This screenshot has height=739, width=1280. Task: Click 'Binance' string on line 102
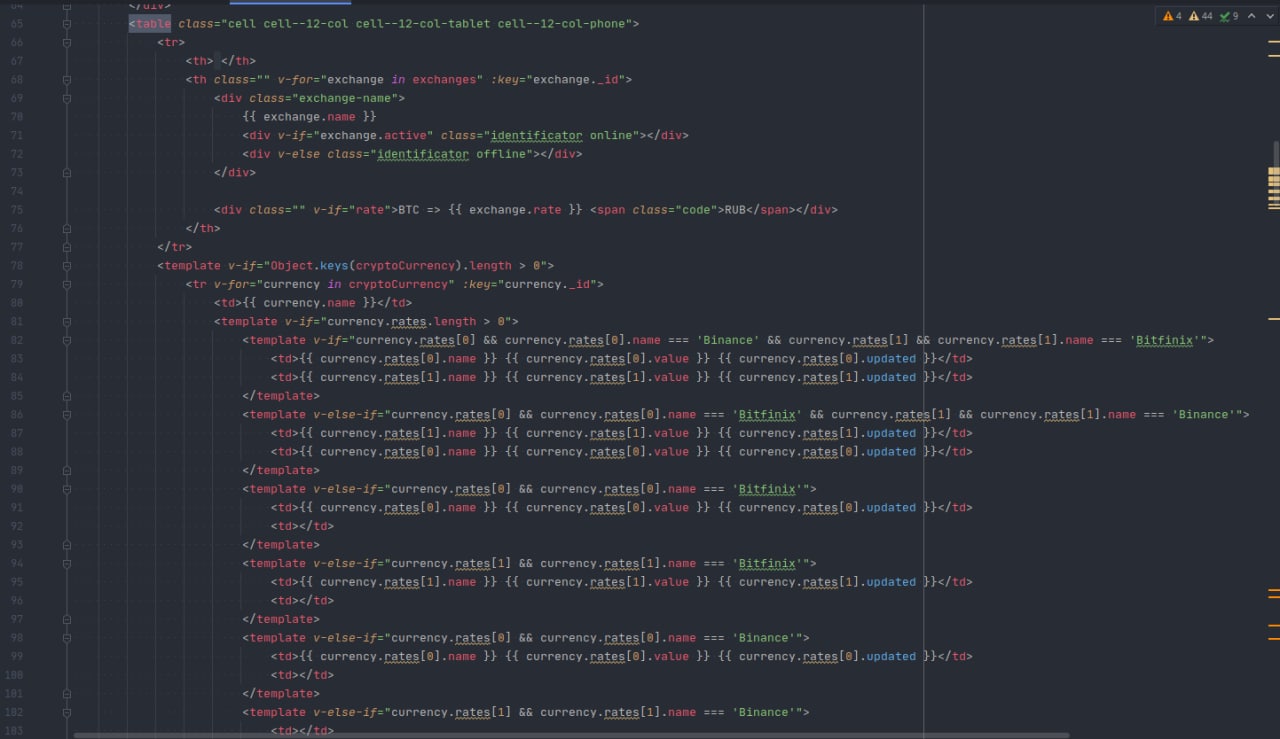point(764,713)
